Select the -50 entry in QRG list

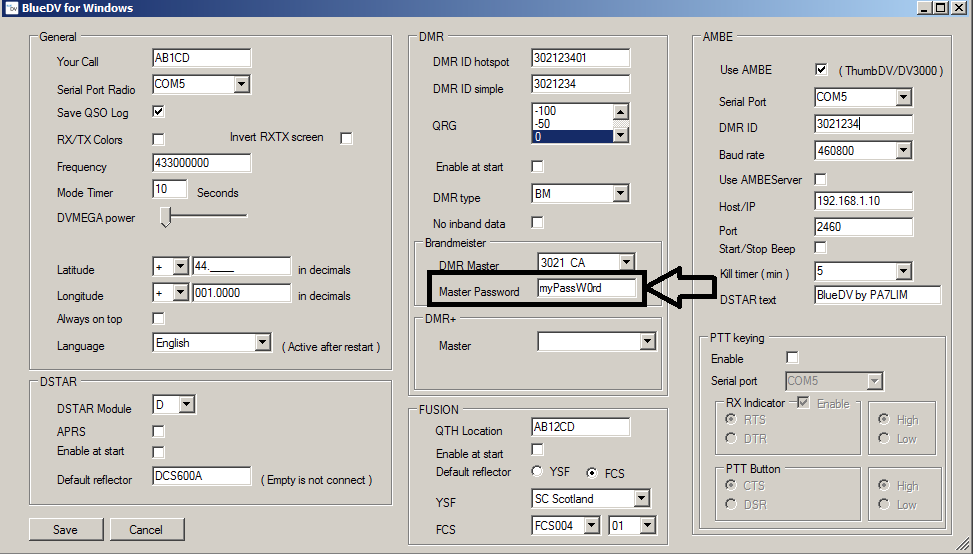pyautogui.click(x=571, y=122)
